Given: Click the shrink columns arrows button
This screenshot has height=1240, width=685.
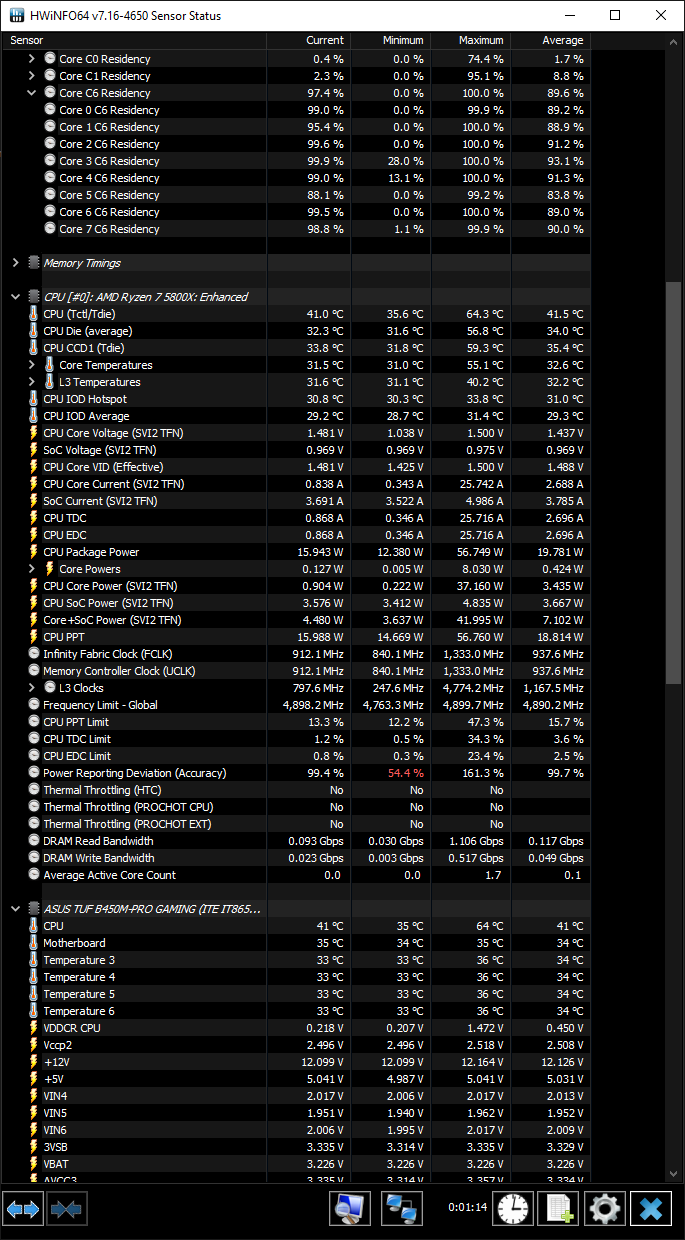Looking at the screenshot, I should coord(67,1209).
